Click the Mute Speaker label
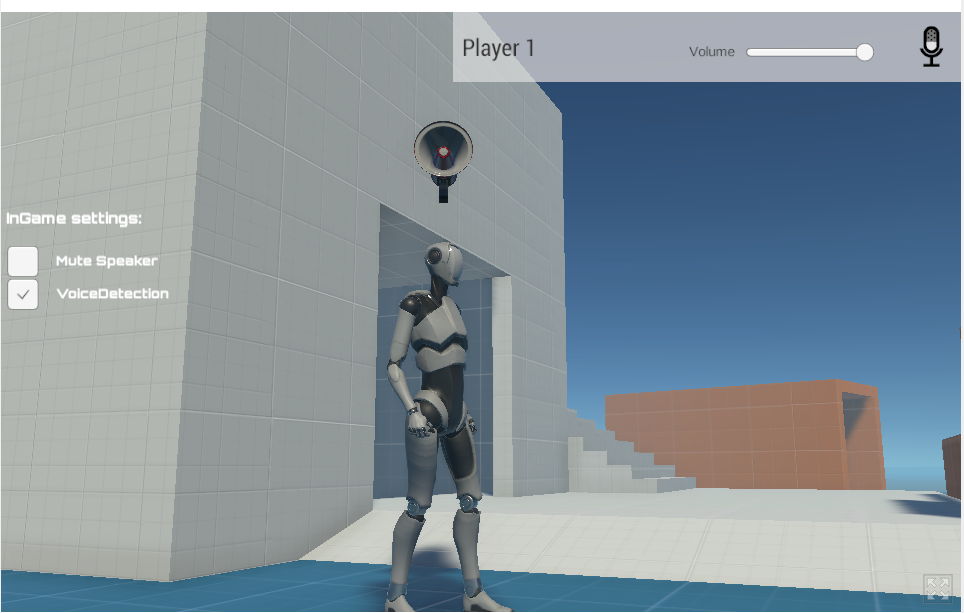The image size is (964, 613). point(107,261)
